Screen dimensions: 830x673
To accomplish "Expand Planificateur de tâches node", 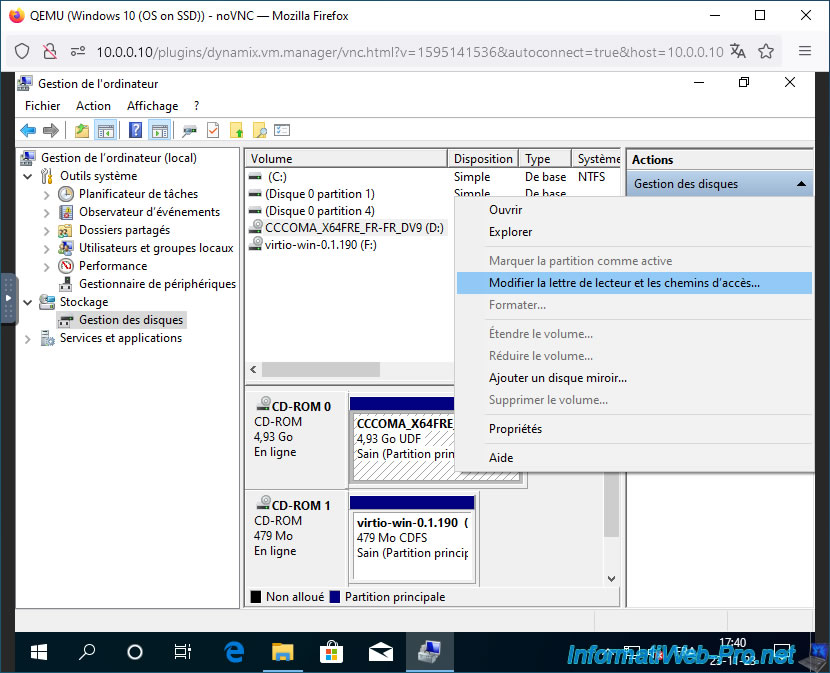I will [47, 195].
